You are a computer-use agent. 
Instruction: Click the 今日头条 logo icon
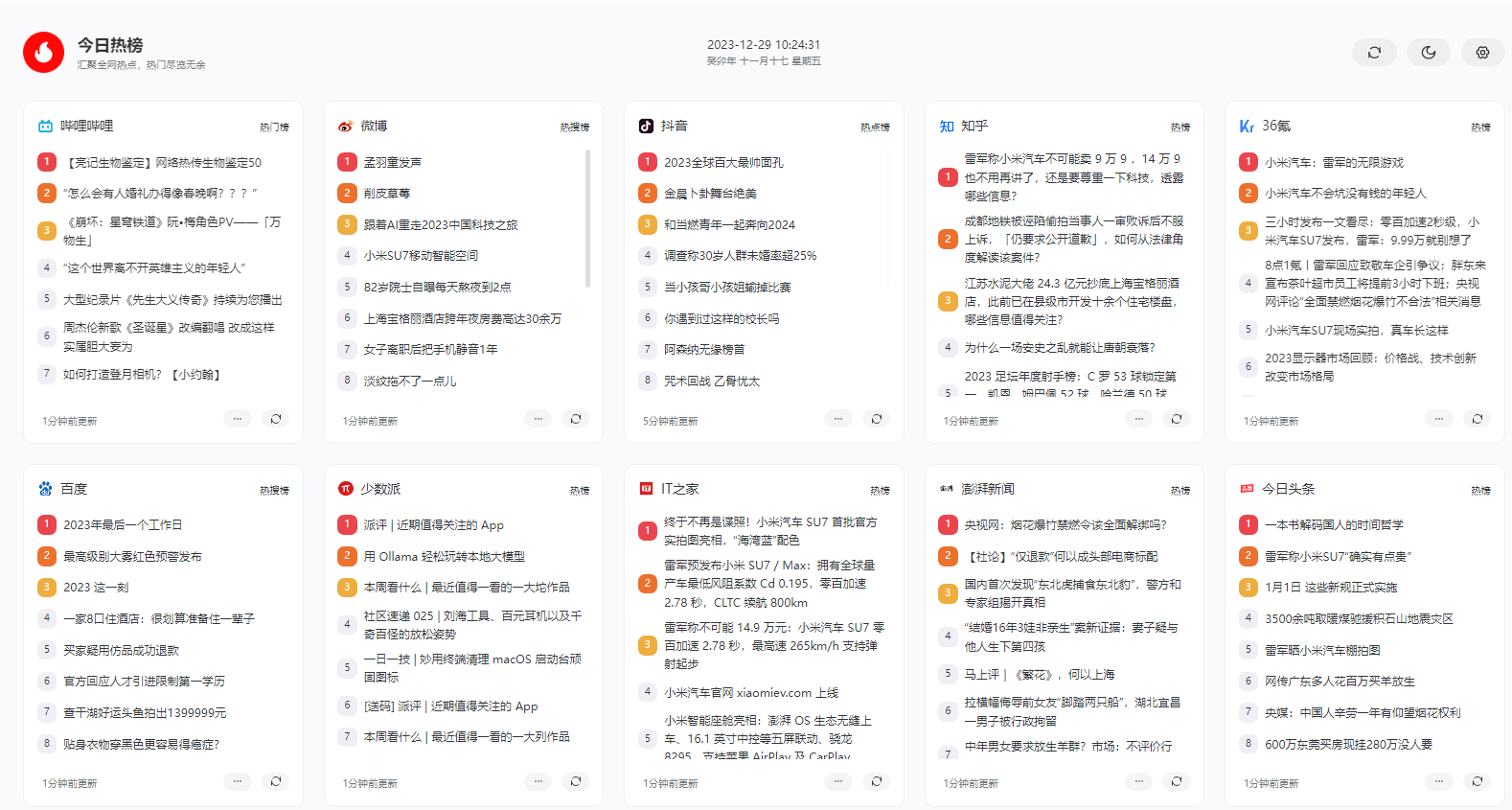1247,489
